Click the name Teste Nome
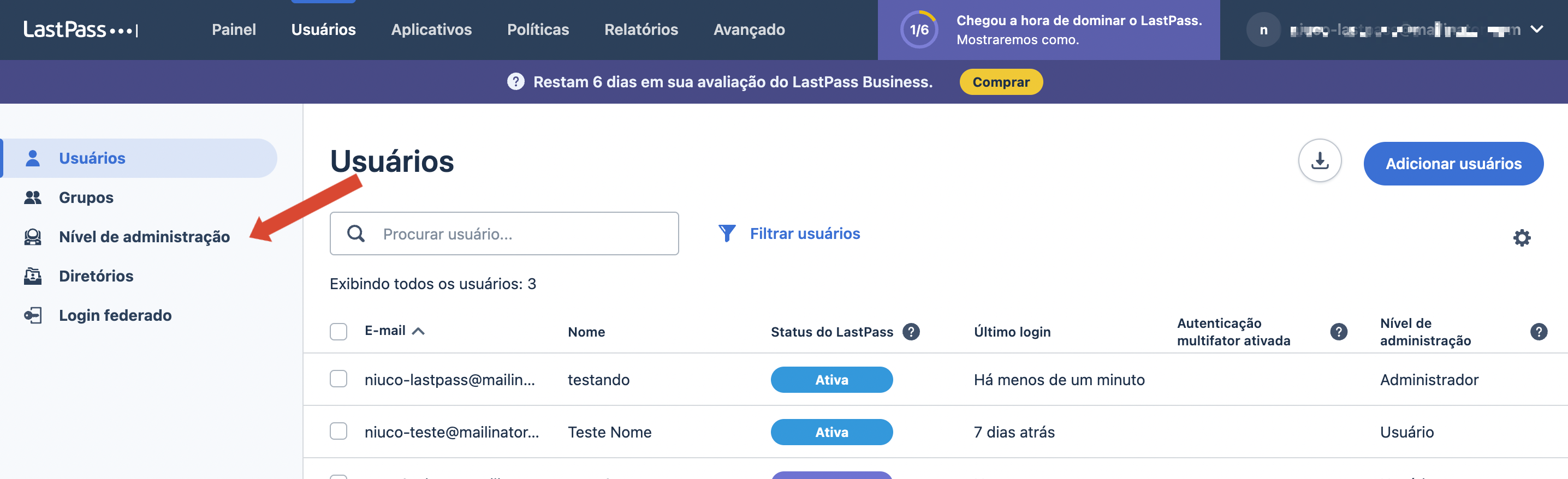 tap(609, 432)
